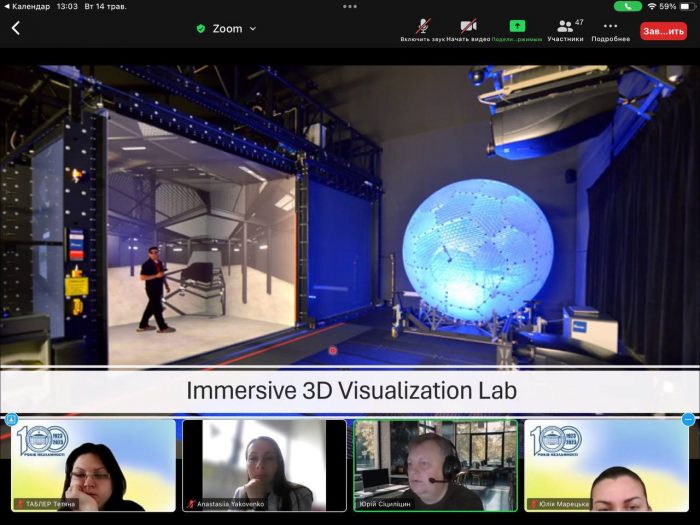
Task: Select Юрій Сіцилицин video thumbnail
Action: (x=435, y=465)
